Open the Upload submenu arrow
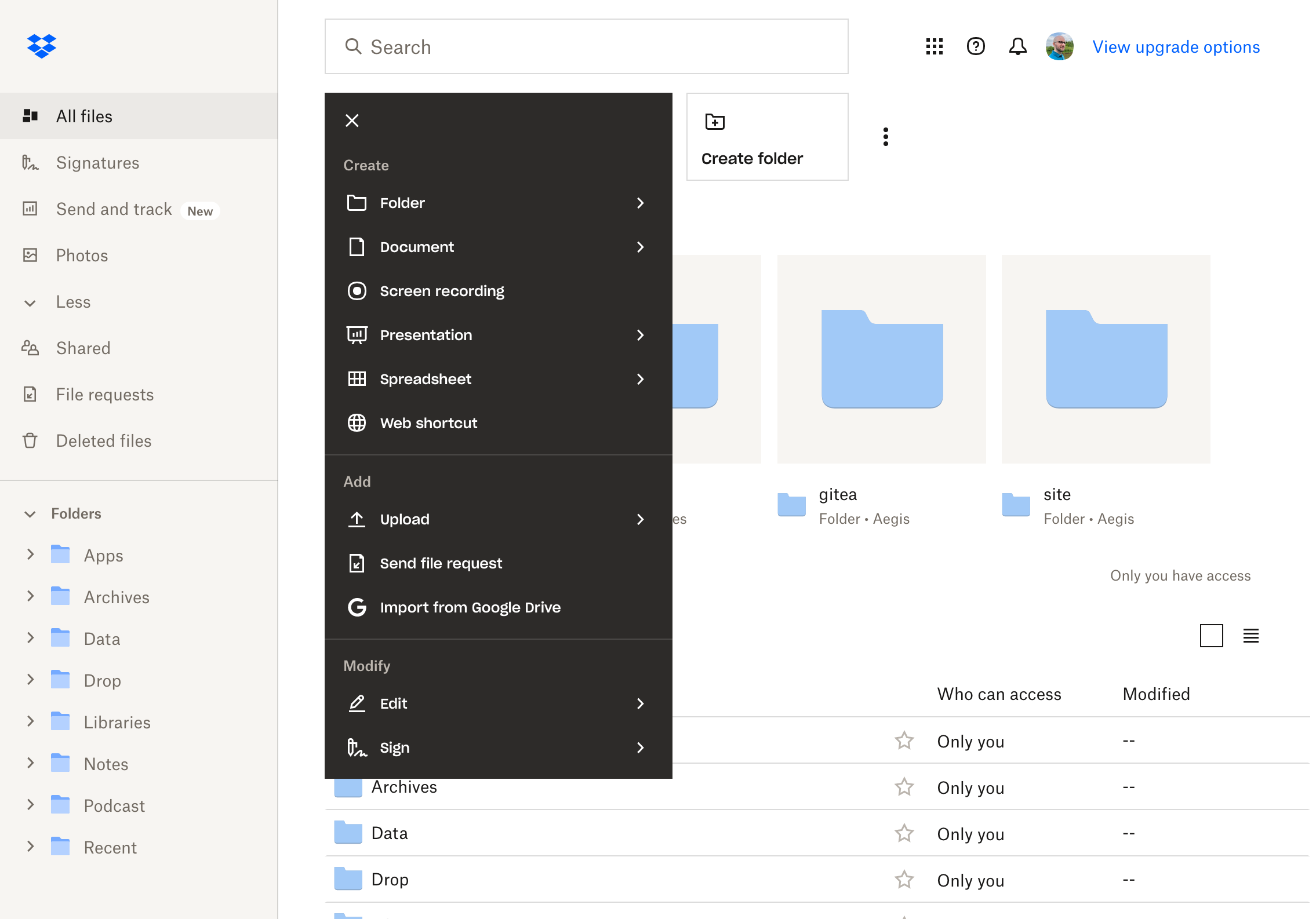Viewport: 1316px width, 919px height. tap(640, 519)
